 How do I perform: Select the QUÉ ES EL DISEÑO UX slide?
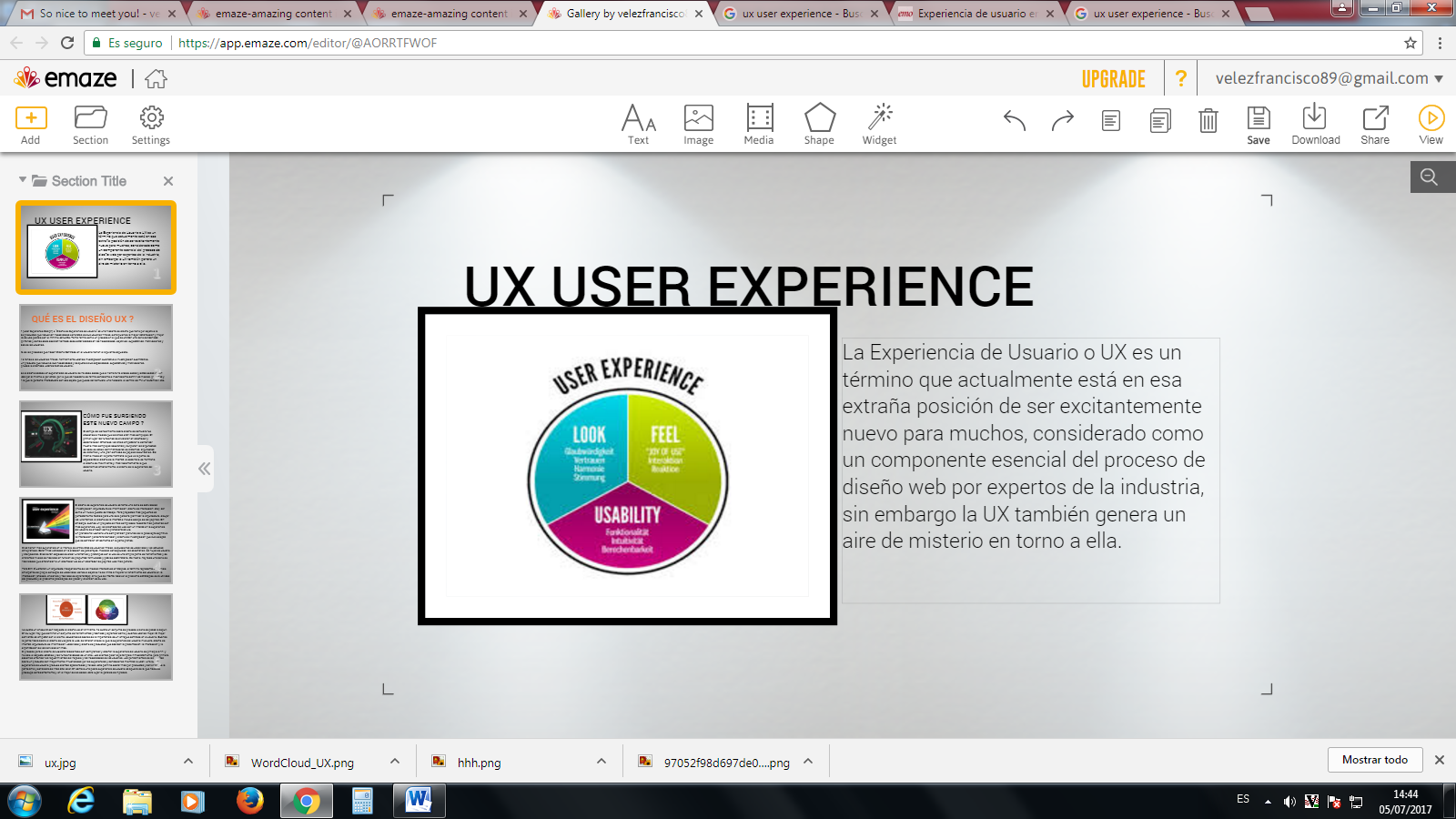pyautogui.click(x=96, y=347)
